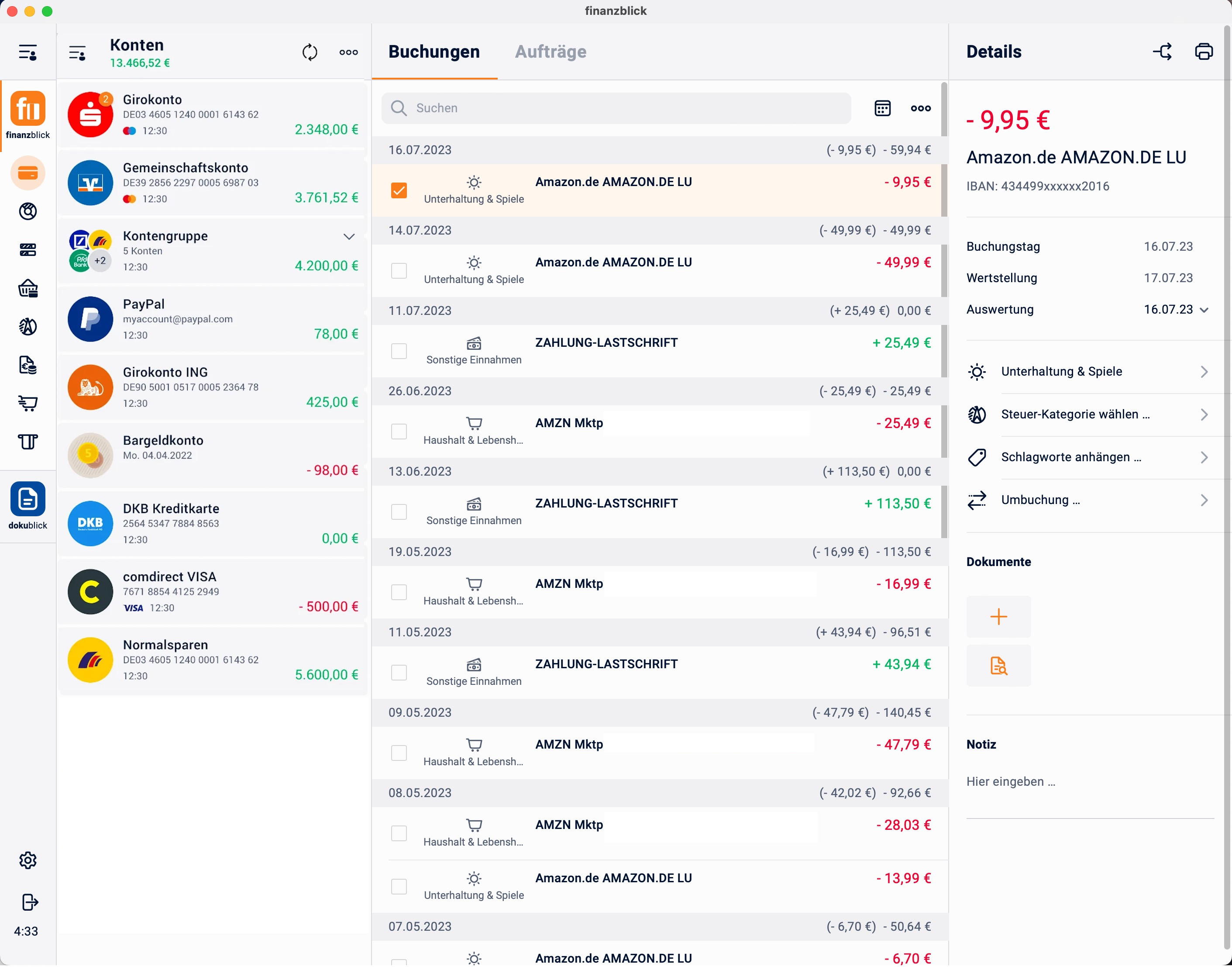Select the Gemeinschaftskonto account
The image size is (1232, 967).
point(213,183)
